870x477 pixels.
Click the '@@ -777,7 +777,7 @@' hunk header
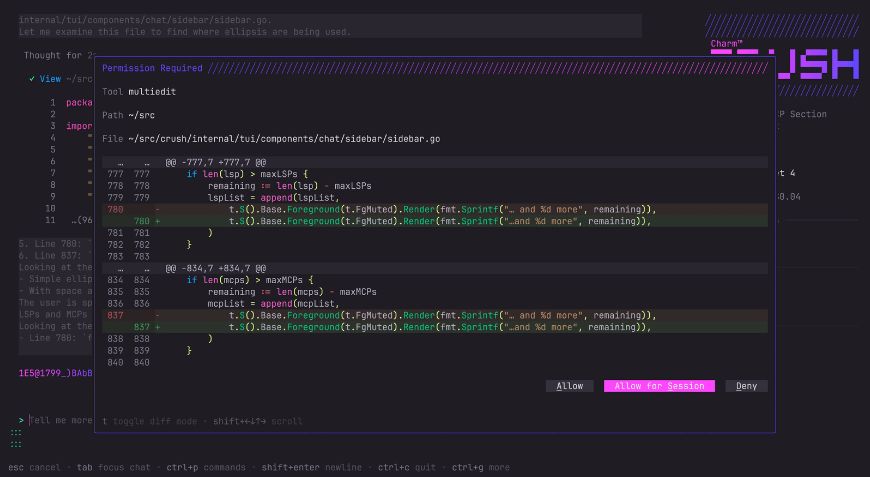216,162
